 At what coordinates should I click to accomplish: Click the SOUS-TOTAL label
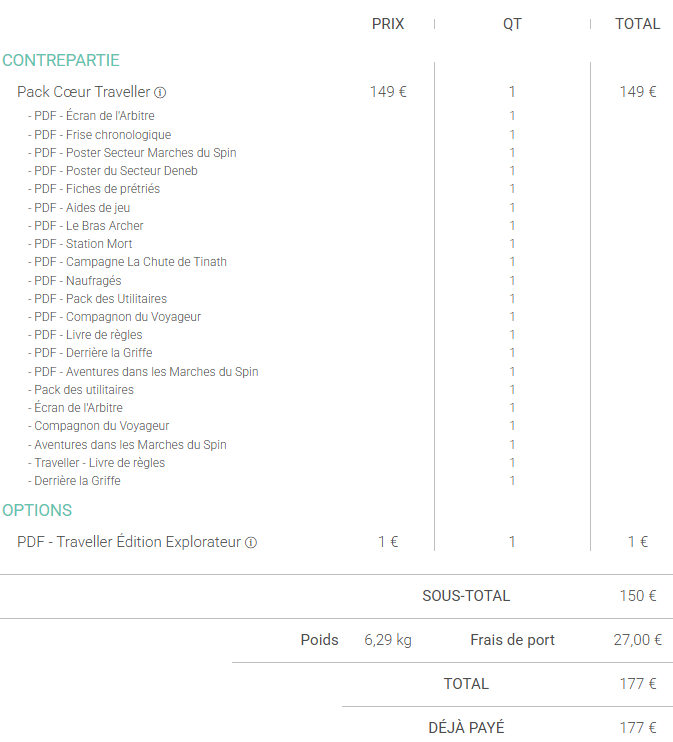(x=466, y=596)
